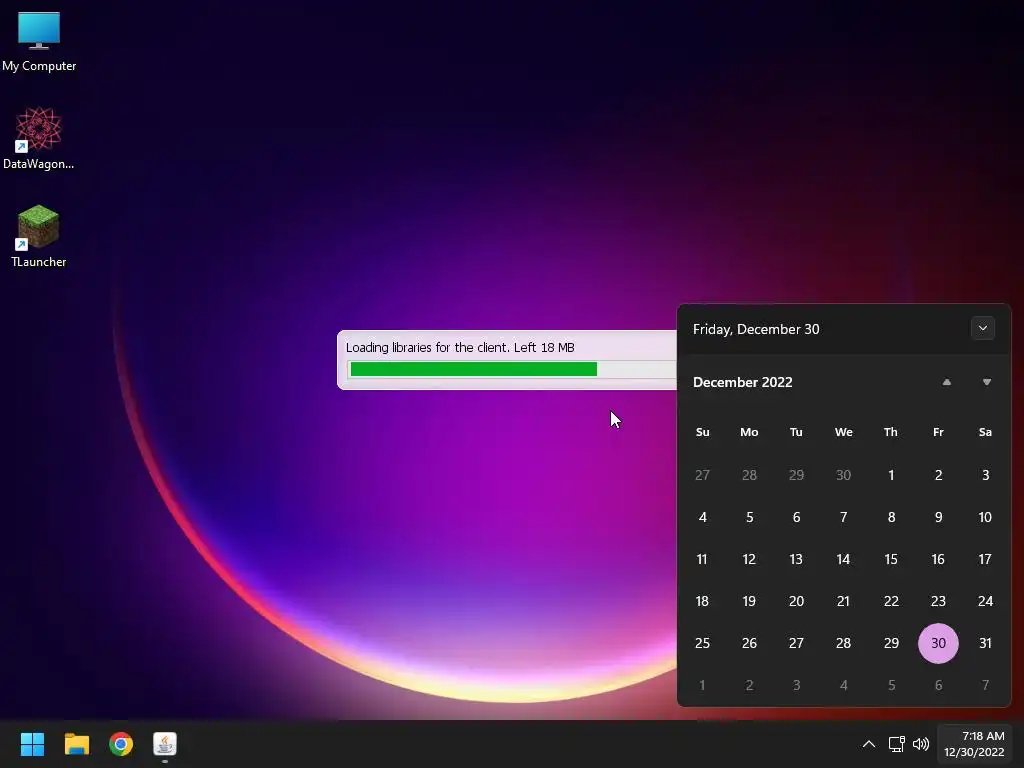The width and height of the screenshot is (1024, 768).
Task: Click the We weekday column header
Action: 843,432
